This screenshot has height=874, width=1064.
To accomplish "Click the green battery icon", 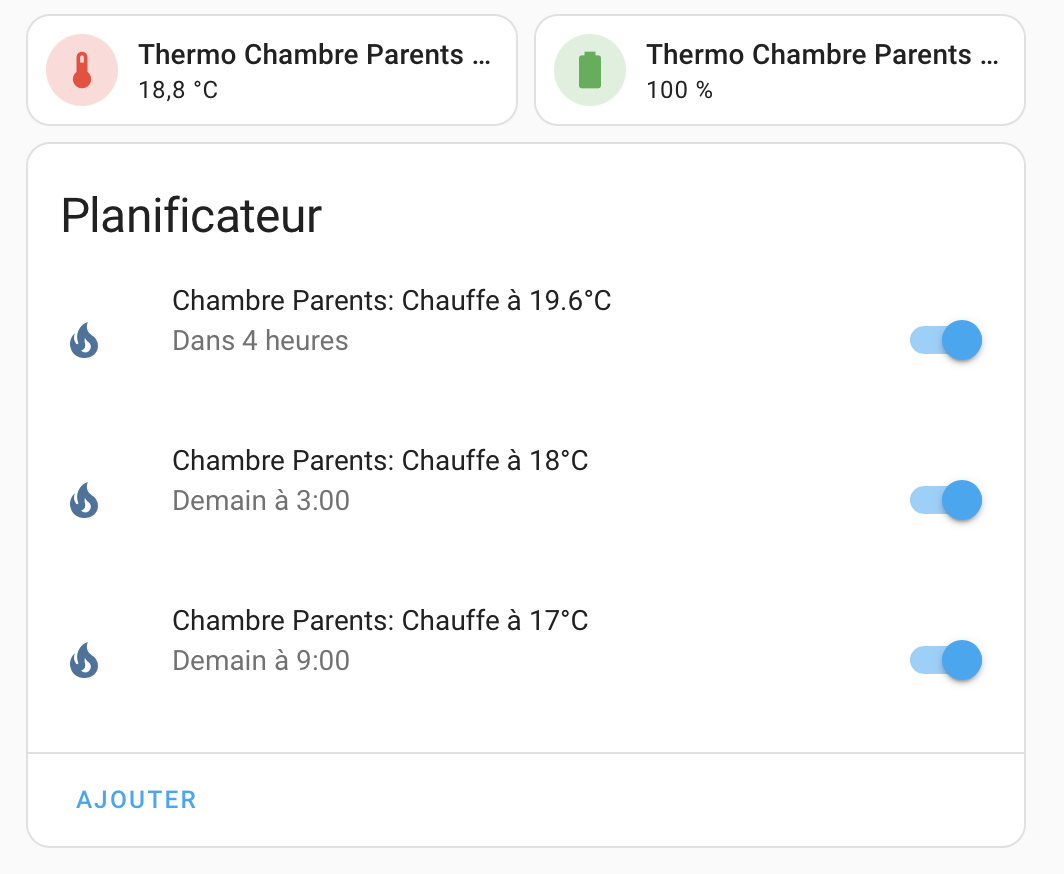I will coord(590,70).
